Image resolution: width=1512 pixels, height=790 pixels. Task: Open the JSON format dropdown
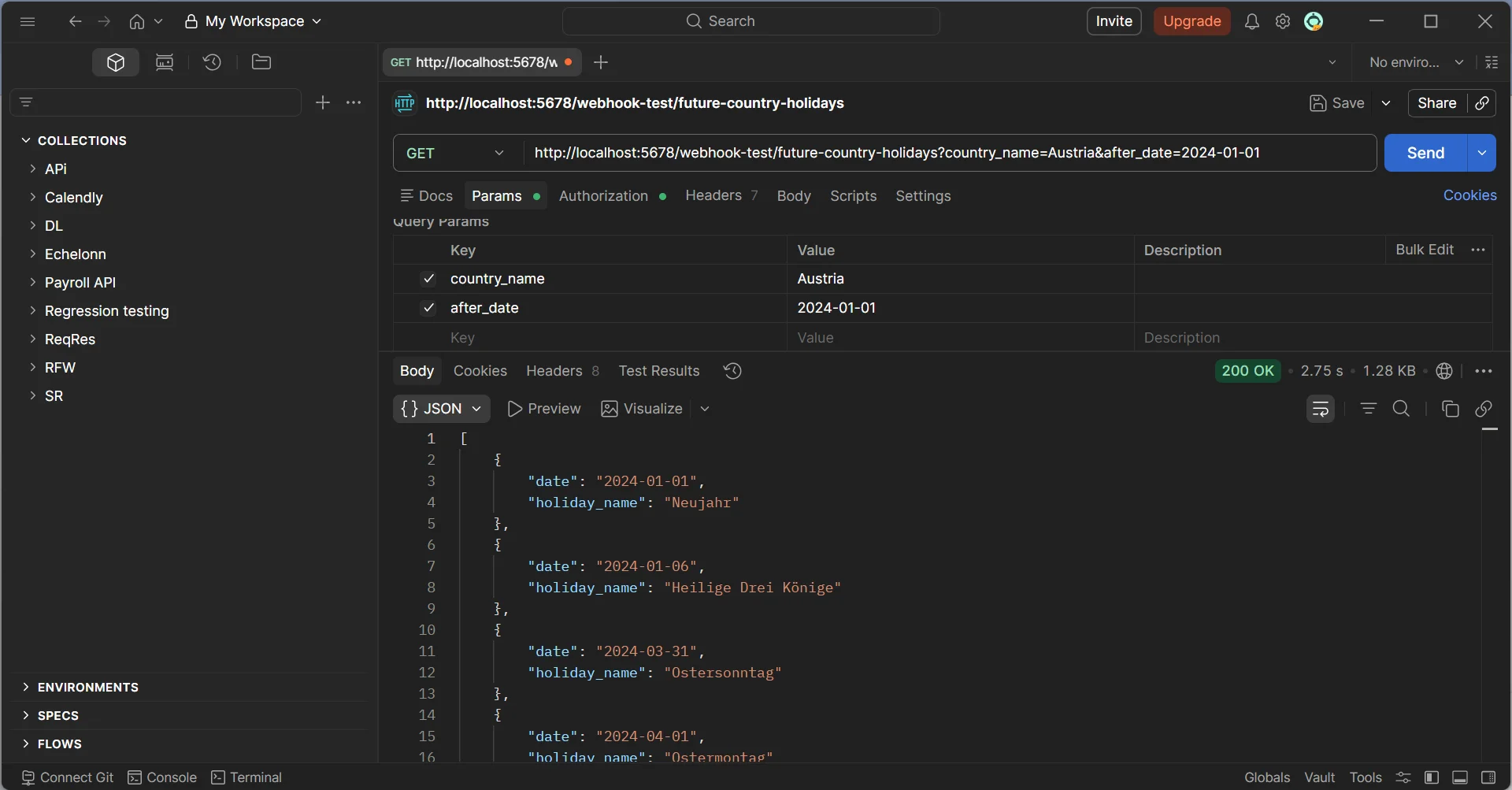click(441, 409)
